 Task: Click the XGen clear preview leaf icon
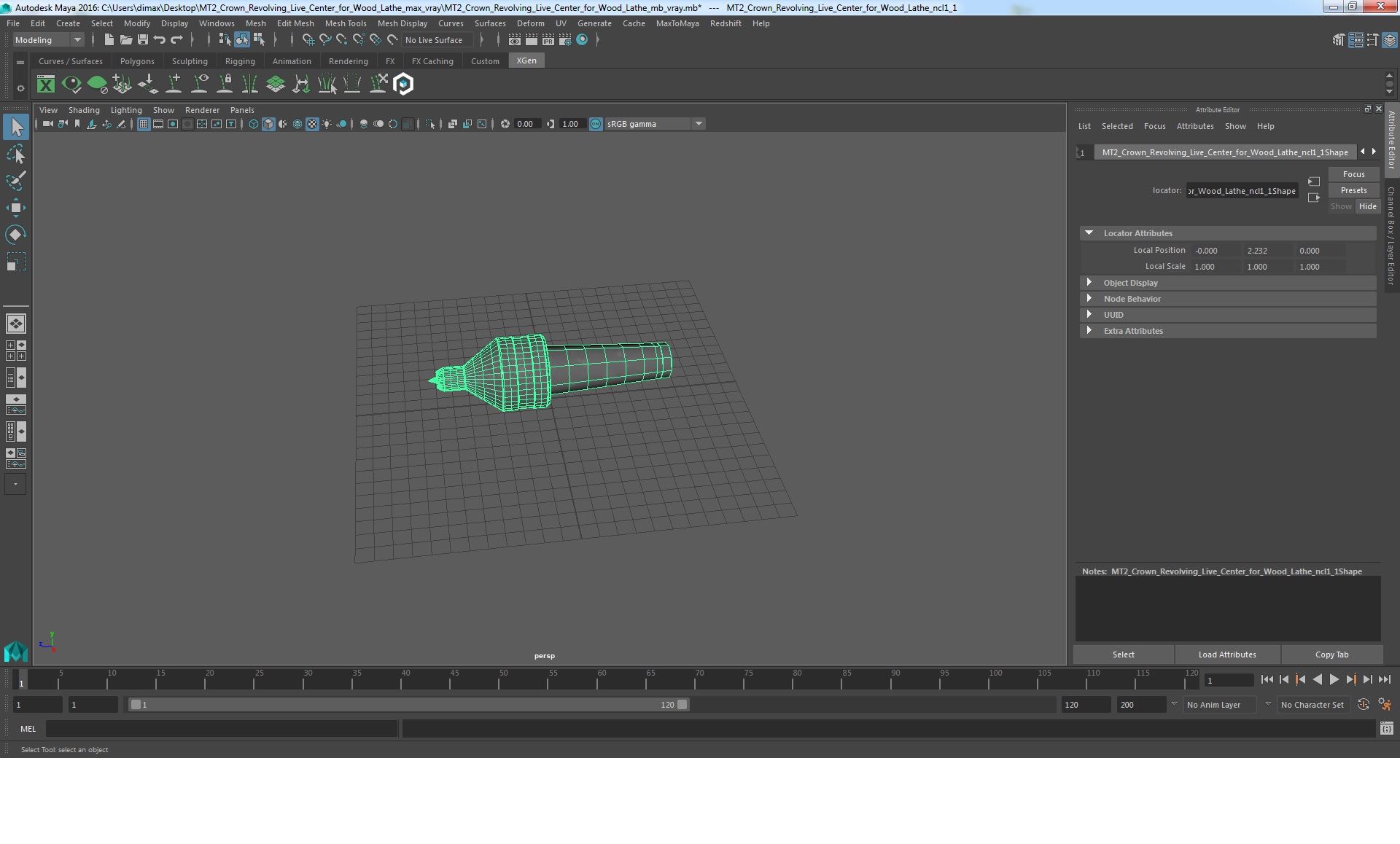tap(97, 85)
